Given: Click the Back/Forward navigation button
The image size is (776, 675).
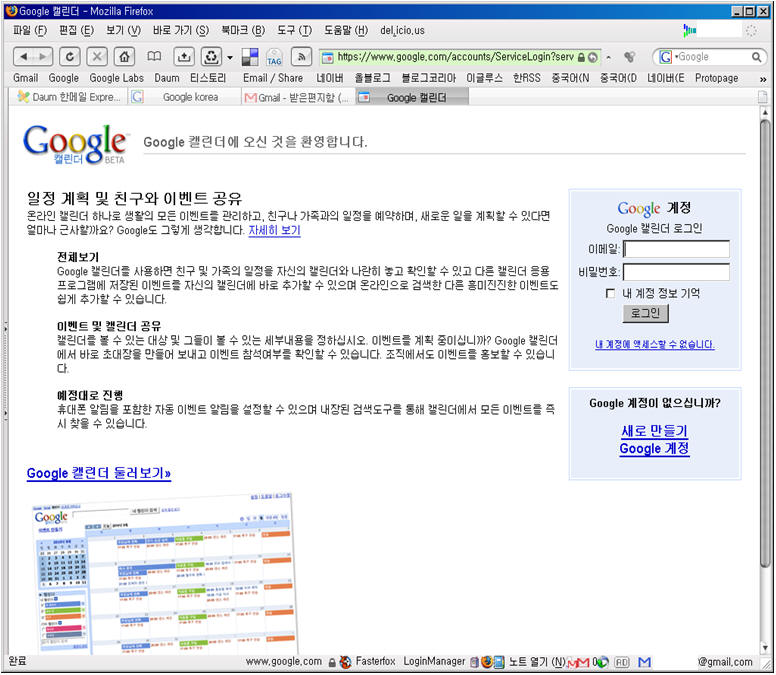Looking at the screenshot, I should click(x=33, y=57).
